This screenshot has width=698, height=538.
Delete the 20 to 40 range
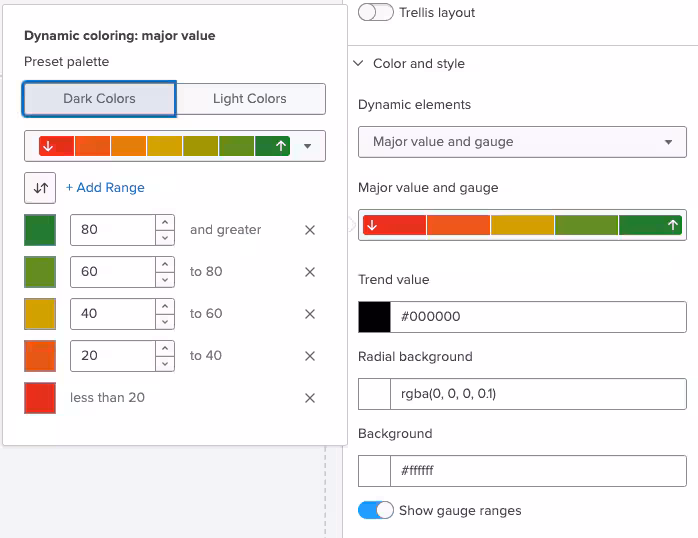[x=310, y=356]
